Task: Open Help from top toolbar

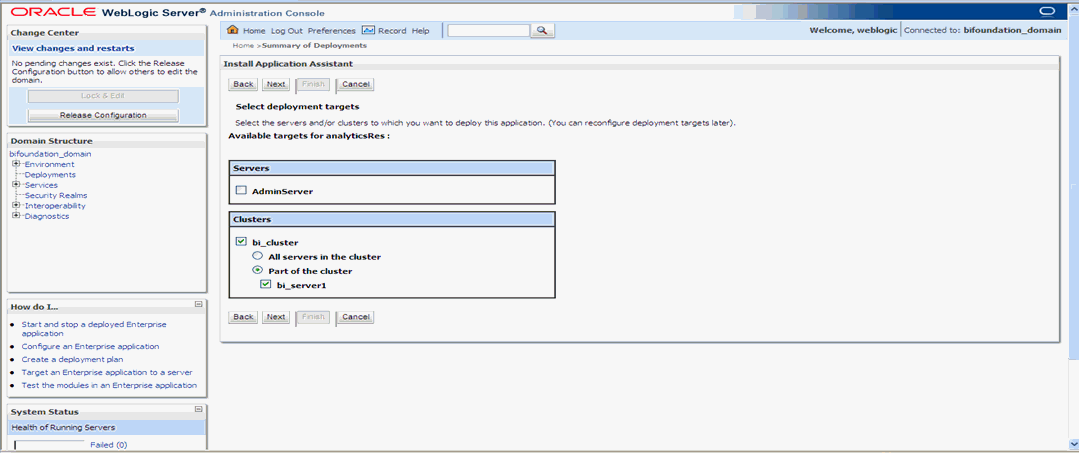Action: (420, 31)
